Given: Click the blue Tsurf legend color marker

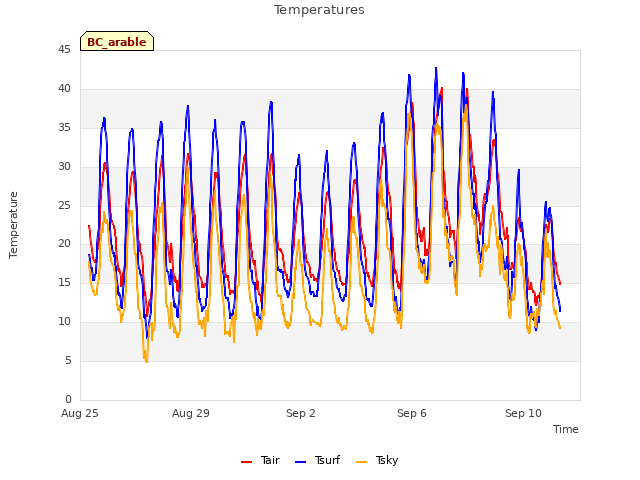Looking at the screenshot, I should tap(300, 462).
